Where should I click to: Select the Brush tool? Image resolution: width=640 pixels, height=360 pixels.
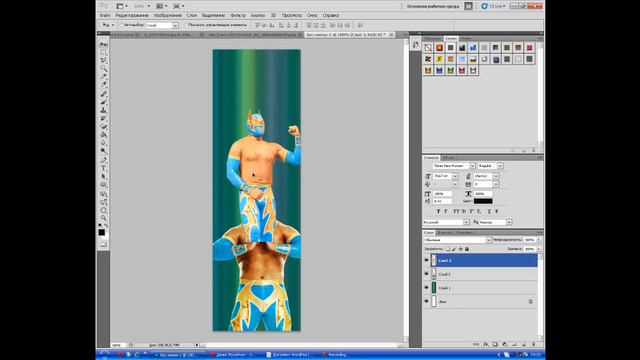point(104,102)
